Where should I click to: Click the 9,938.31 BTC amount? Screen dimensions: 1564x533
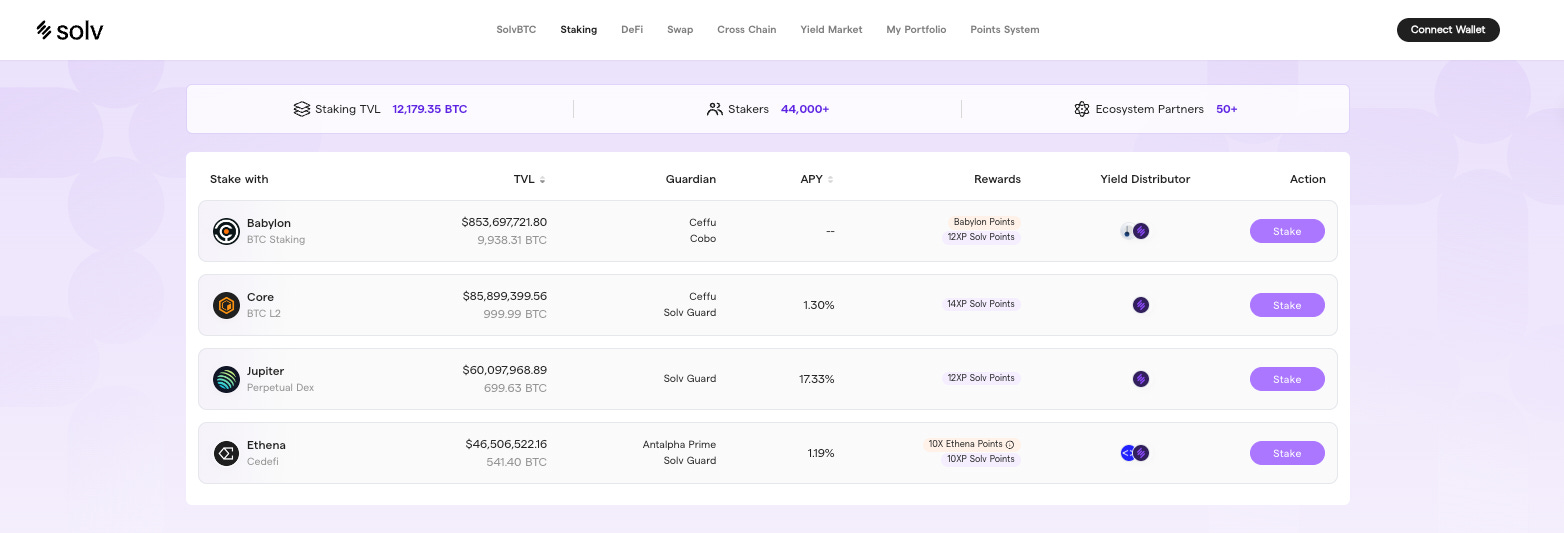click(x=512, y=240)
